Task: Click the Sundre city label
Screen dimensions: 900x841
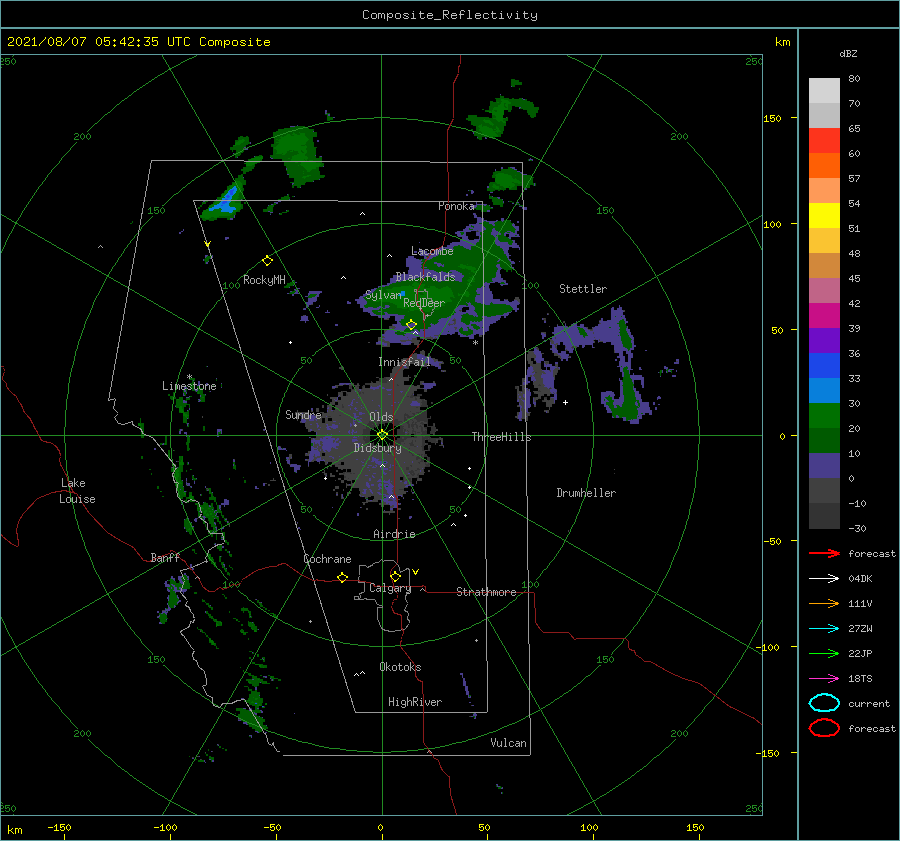Action: (x=303, y=414)
